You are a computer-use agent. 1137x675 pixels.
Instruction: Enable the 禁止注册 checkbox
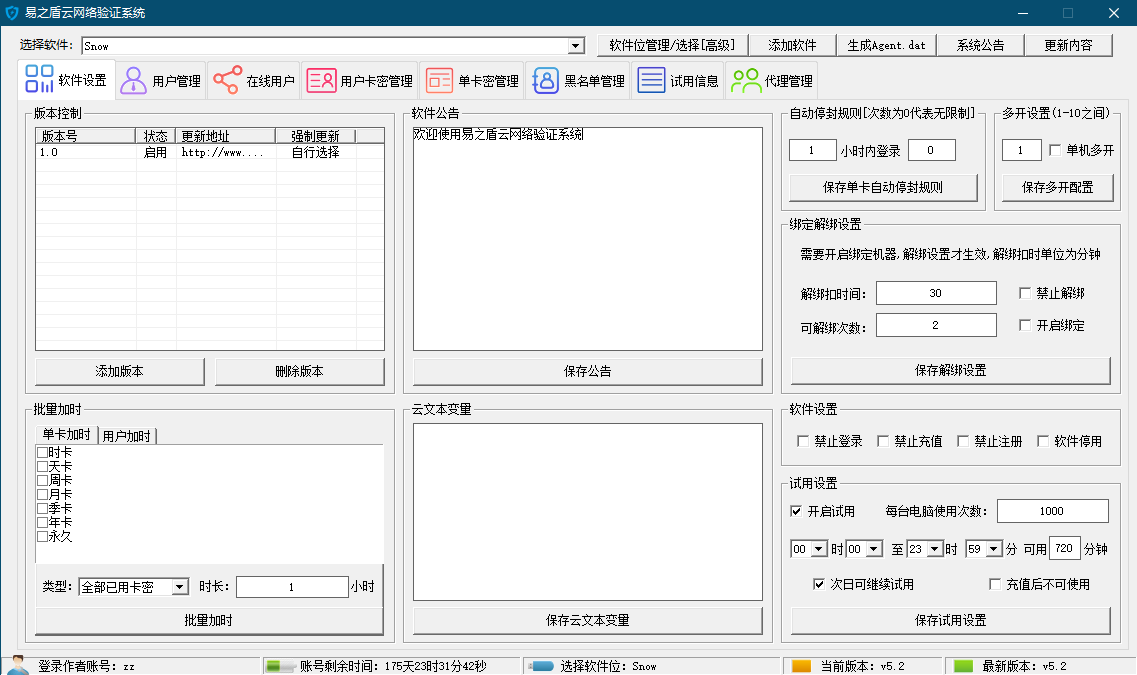click(963, 441)
